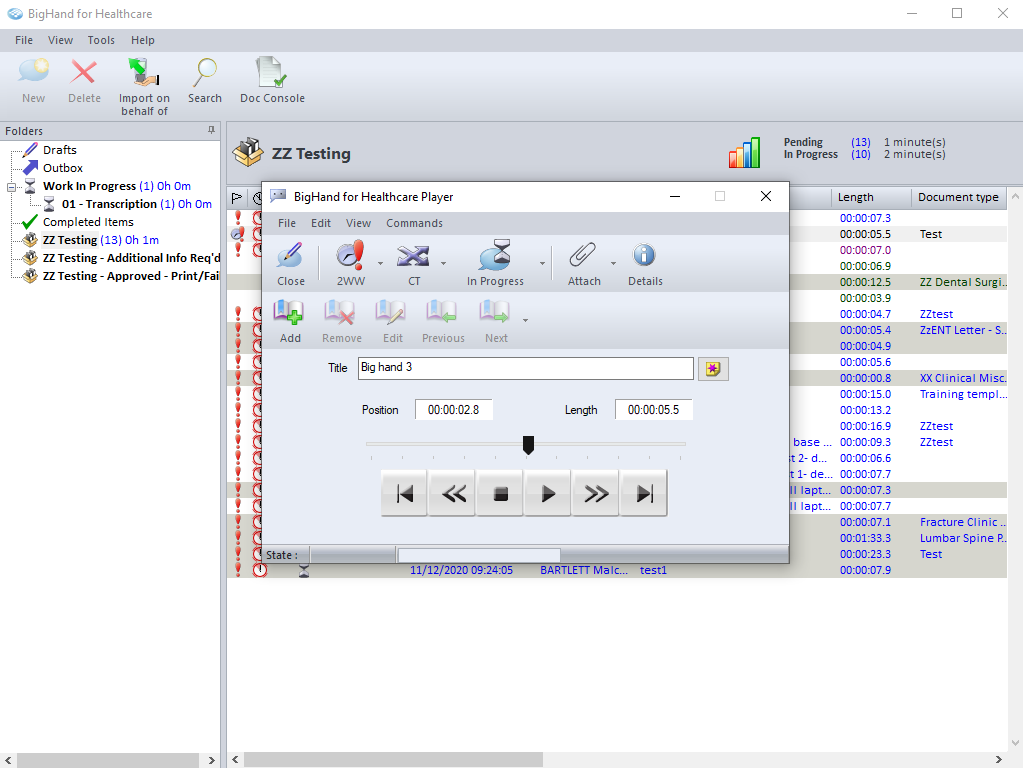The width and height of the screenshot is (1023, 768).
Task: Click right arrow of Folders scrollbar
Action: click(211, 760)
